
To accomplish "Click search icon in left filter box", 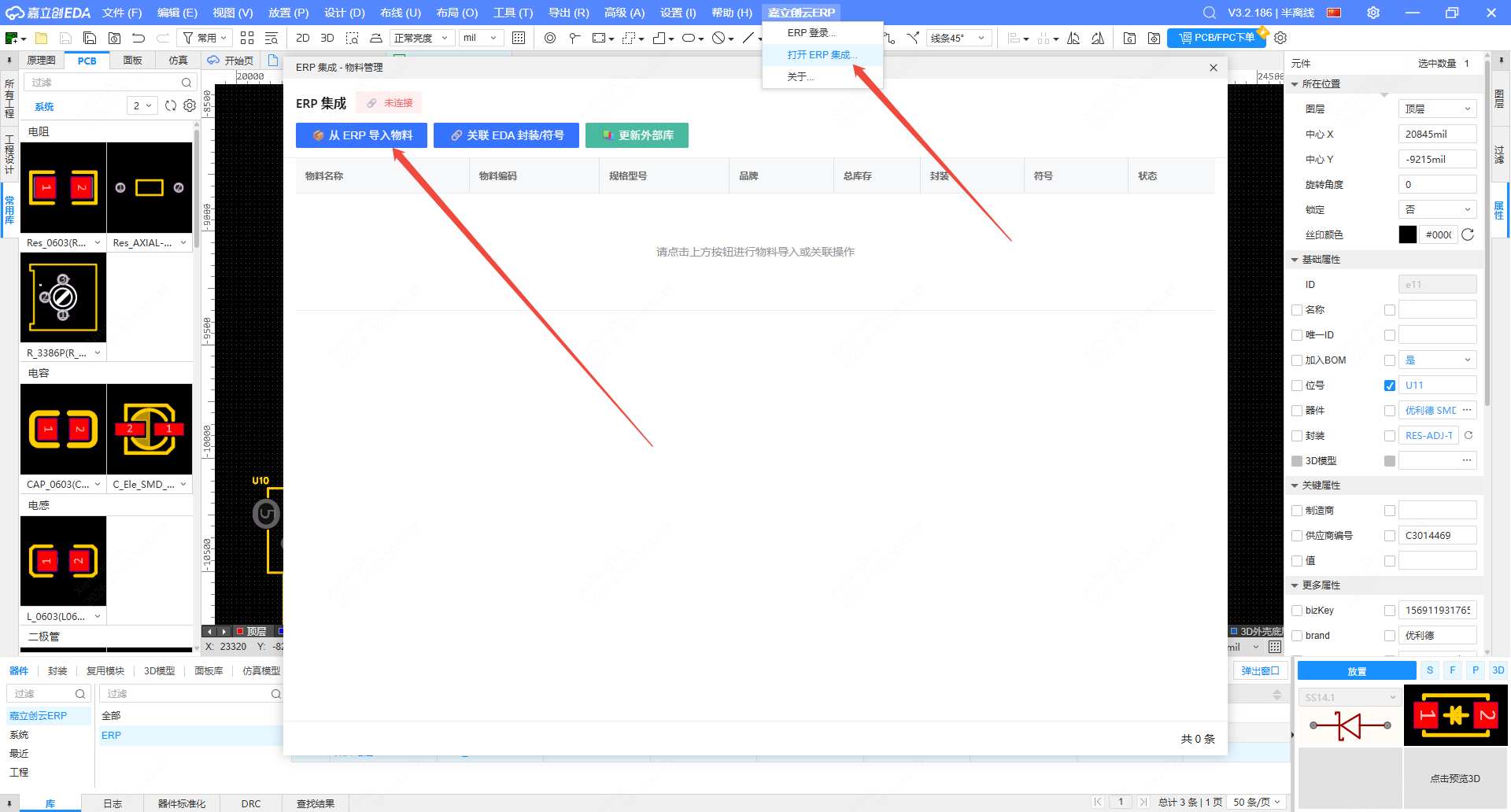I will (187, 83).
